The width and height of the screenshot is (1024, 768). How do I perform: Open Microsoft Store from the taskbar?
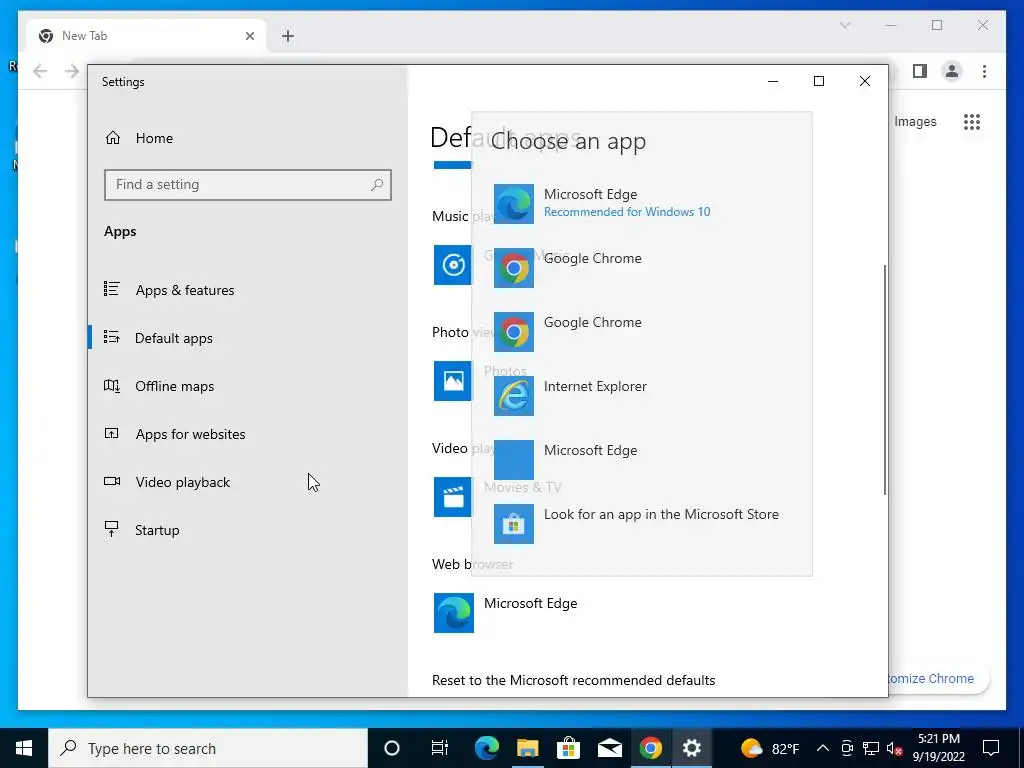click(568, 748)
